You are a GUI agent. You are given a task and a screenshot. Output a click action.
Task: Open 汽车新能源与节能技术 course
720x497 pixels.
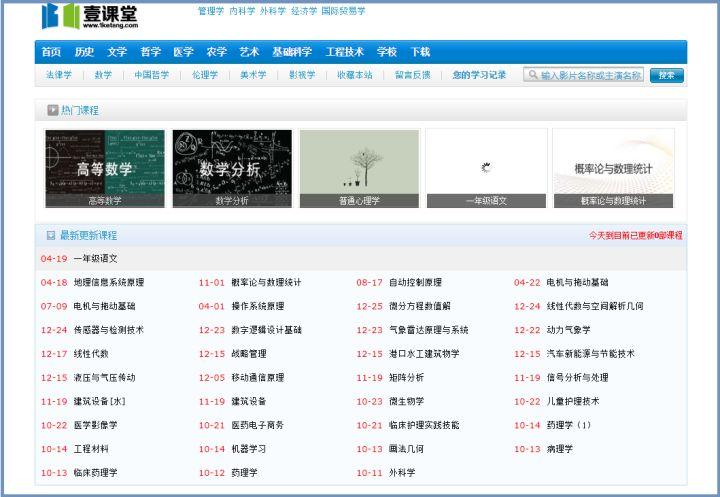[x=591, y=354]
